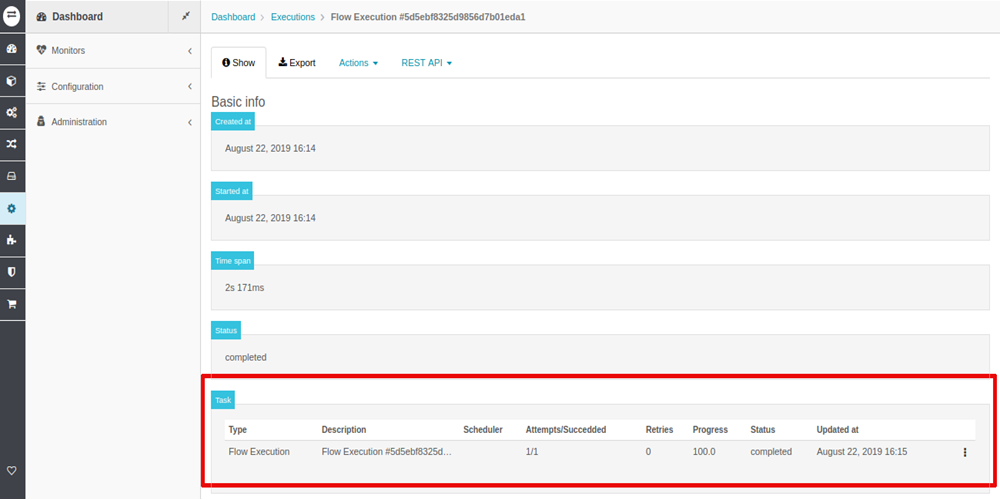Image resolution: width=1000 pixels, height=500 pixels.
Task: Open the dashboard gauge icon in the dark sidebar
Action: [x=12, y=49]
